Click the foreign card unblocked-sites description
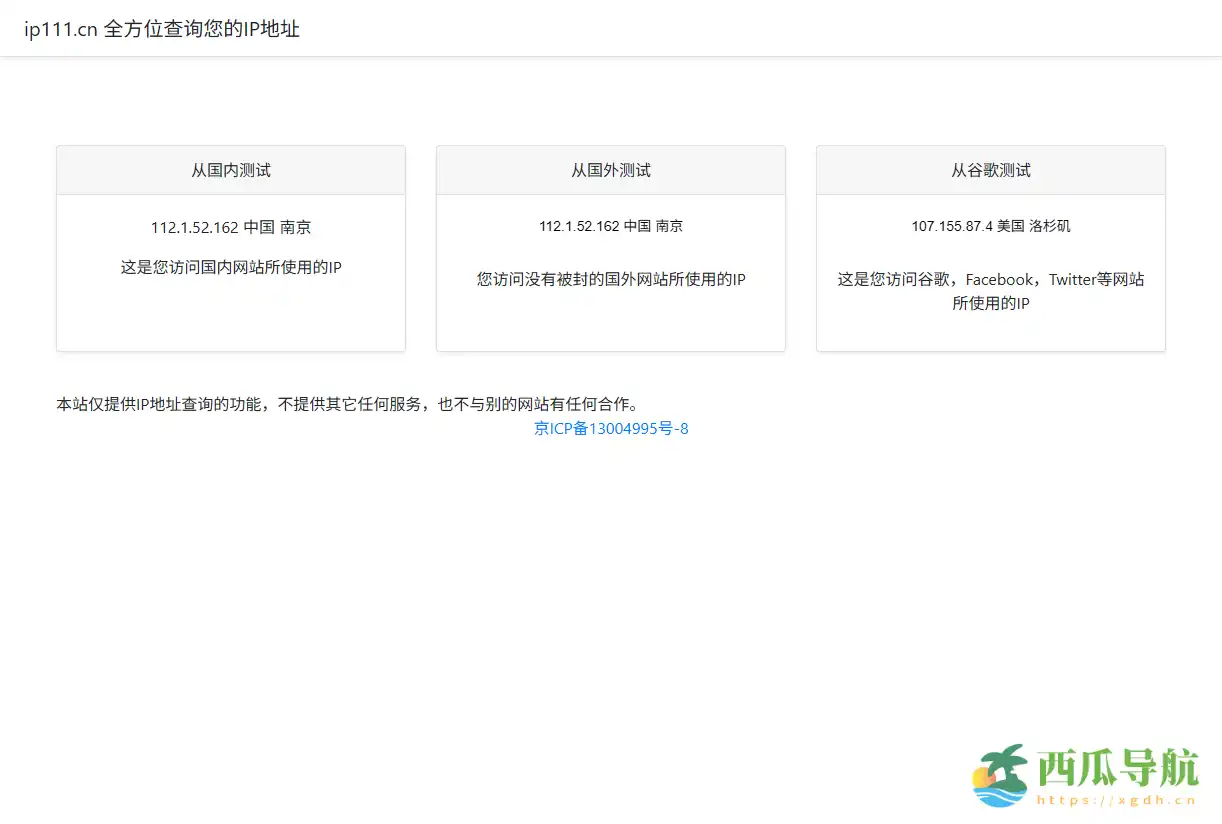The image size is (1222, 824). point(610,279)
